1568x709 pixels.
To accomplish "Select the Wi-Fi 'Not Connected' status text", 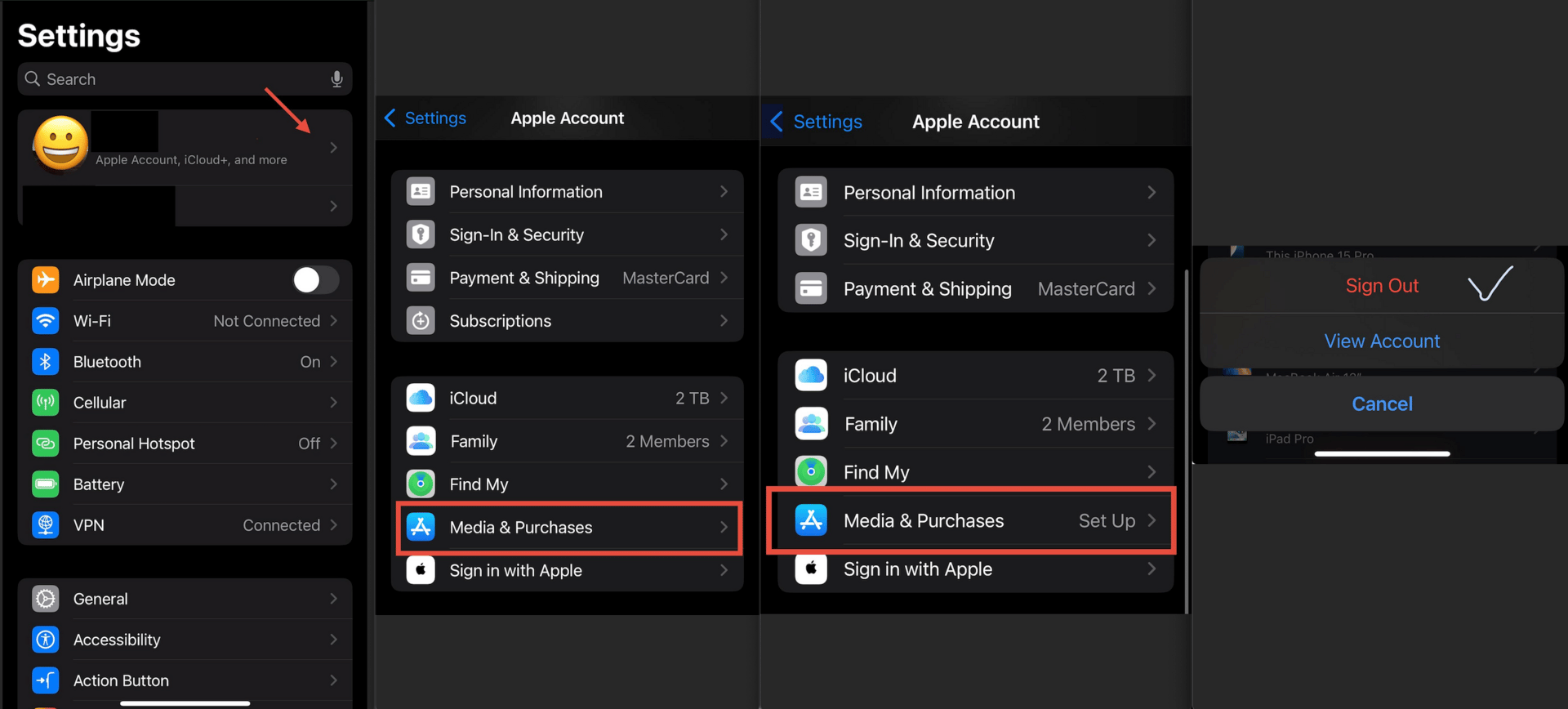I will click(x=266, y=321).
